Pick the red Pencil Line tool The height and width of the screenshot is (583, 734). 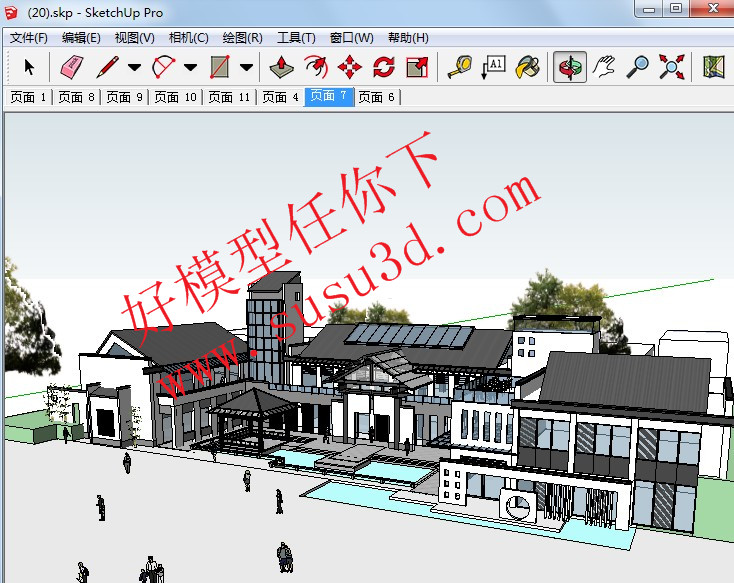[107, 67]
